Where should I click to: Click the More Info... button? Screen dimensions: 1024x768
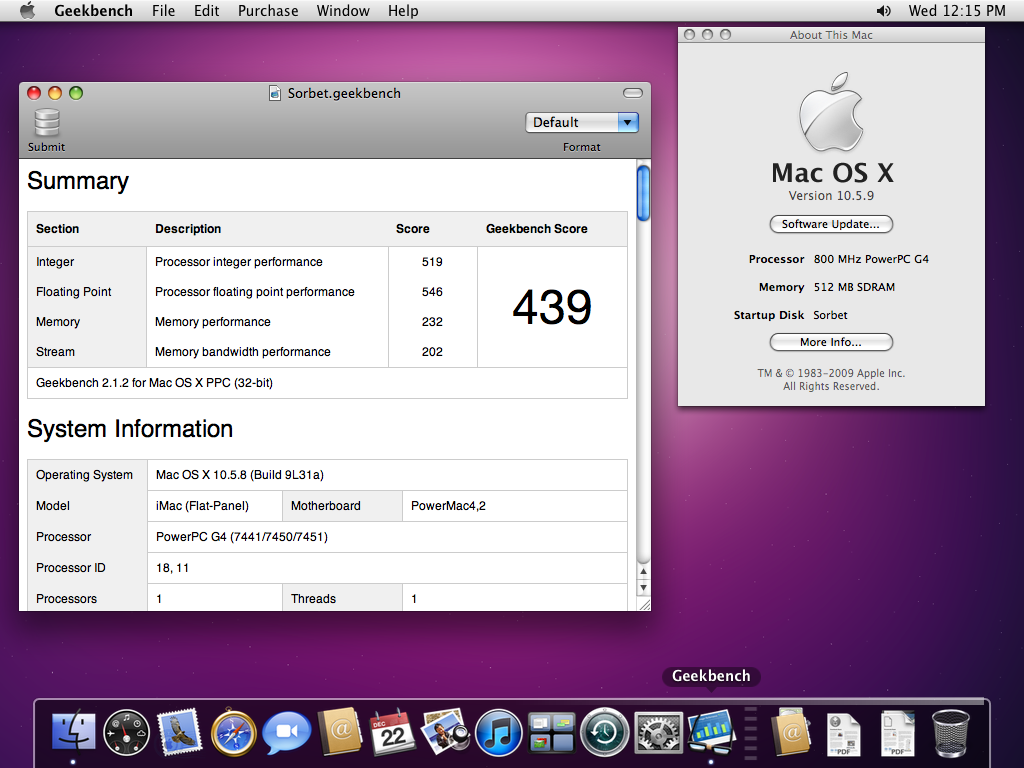pos(831,342)
